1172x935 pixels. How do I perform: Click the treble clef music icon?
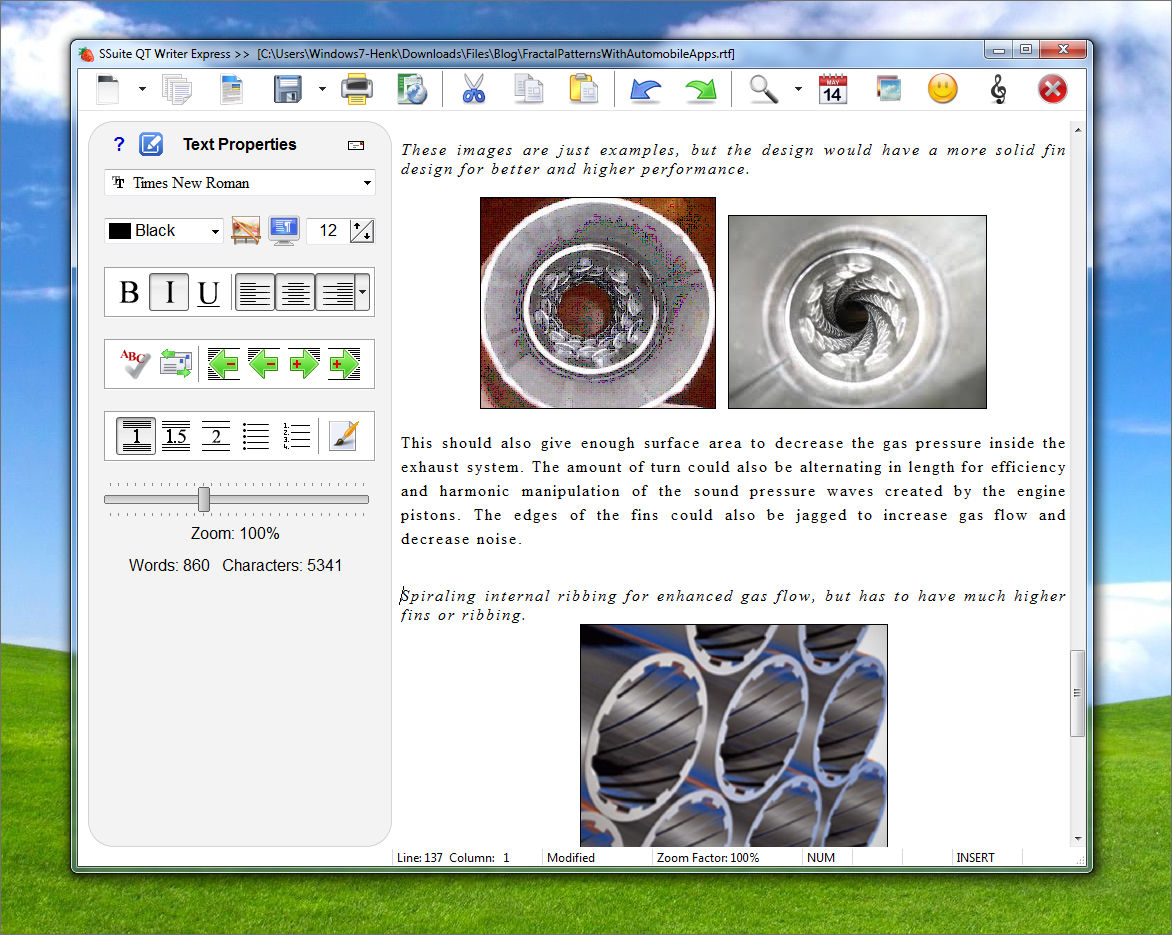(x=998, y=90)
